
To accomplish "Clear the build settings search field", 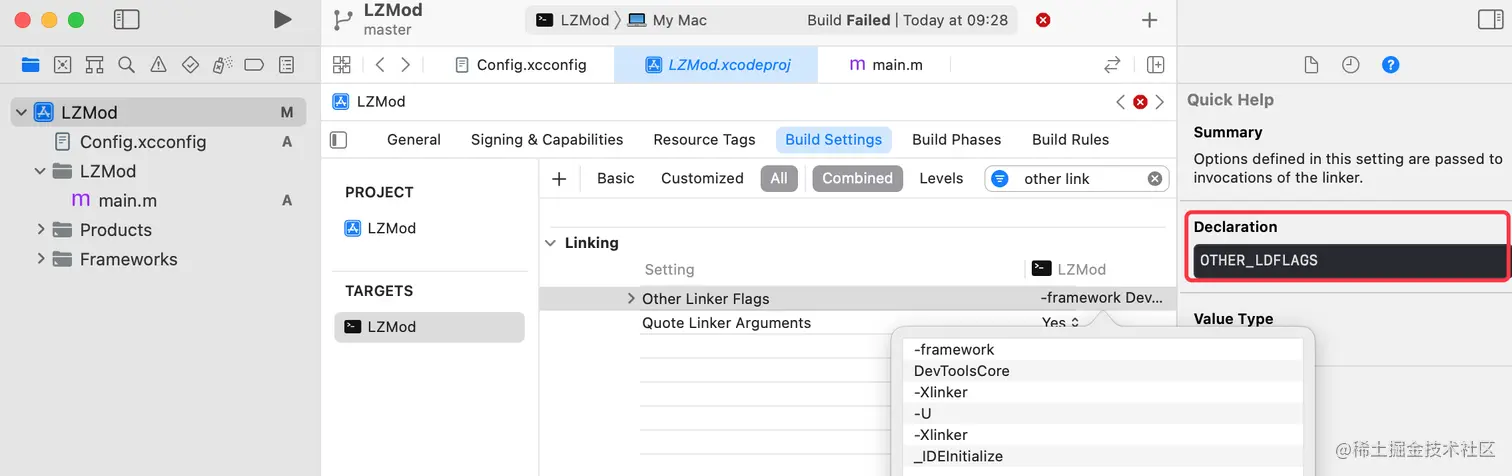I will click(1154, 179).
